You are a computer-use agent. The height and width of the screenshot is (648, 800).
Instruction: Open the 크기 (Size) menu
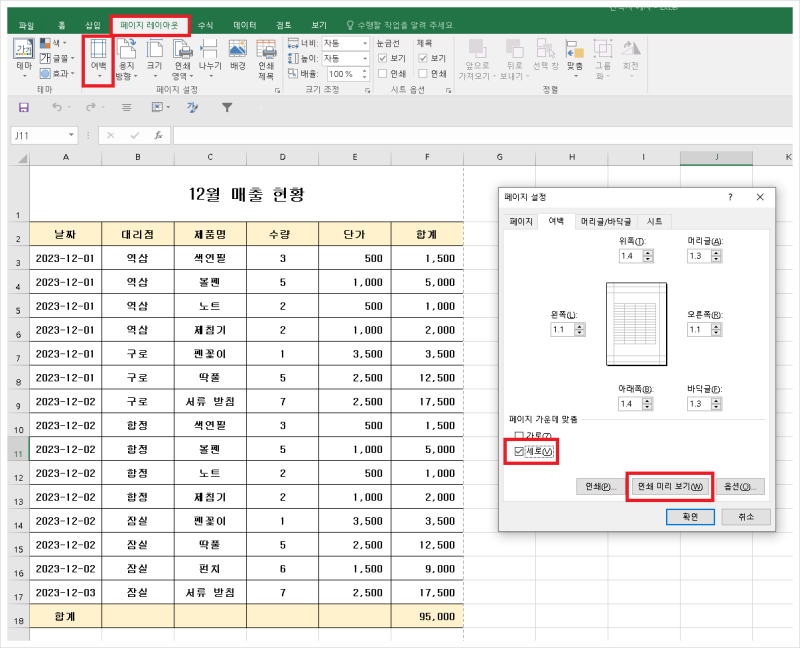pyautogui.click(x=155, y=59)
